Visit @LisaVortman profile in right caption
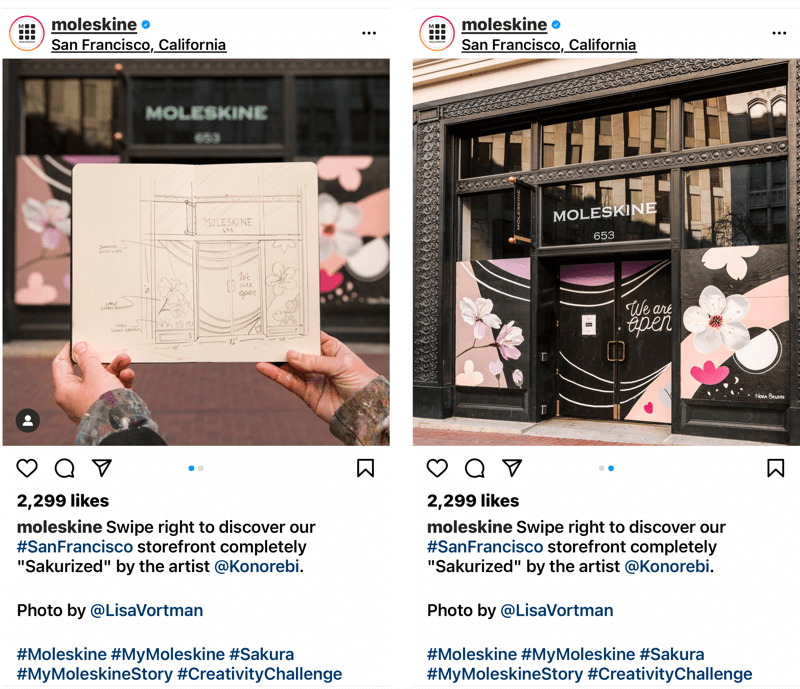800x689 pixels. (x=557, y=610)
